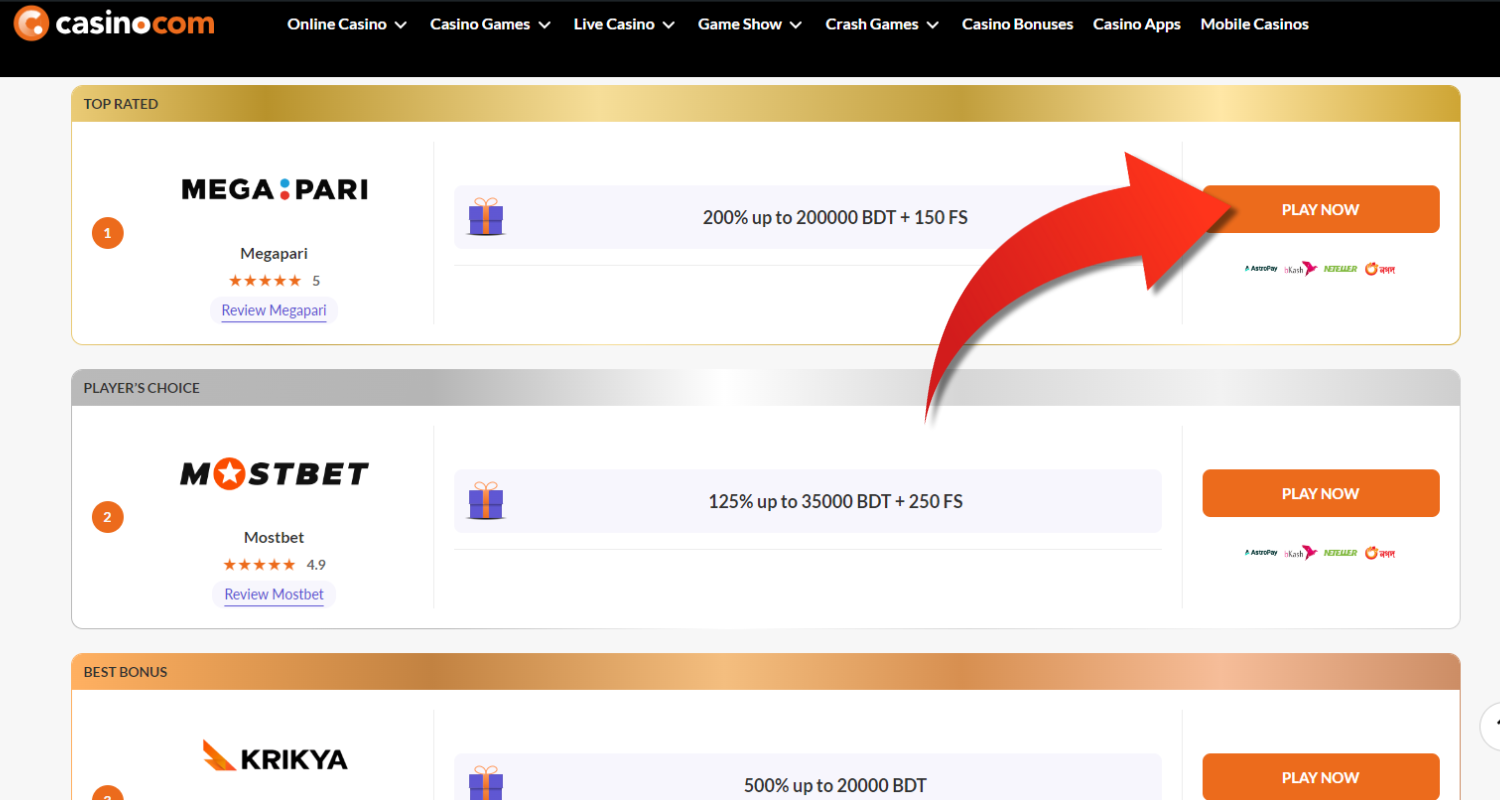
Task: Expand the Crash Games menu
Action: coord(882,24)
